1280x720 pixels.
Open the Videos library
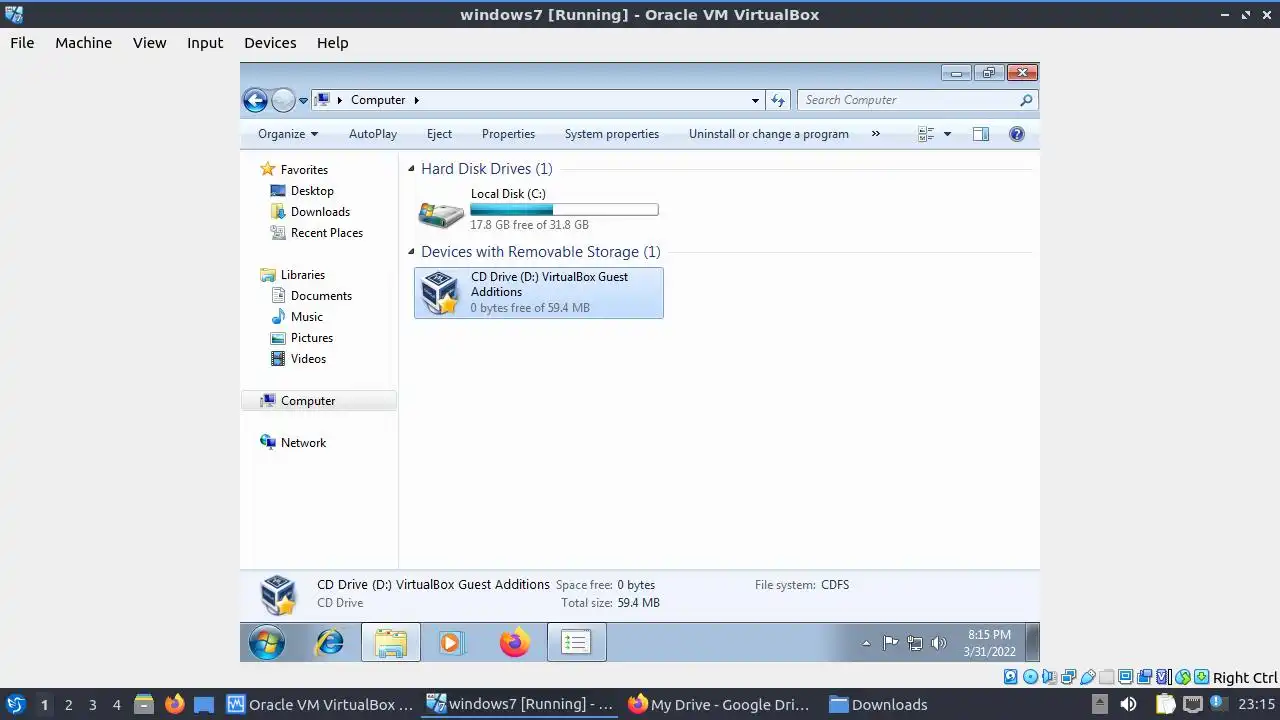click(x=308, y=359)
